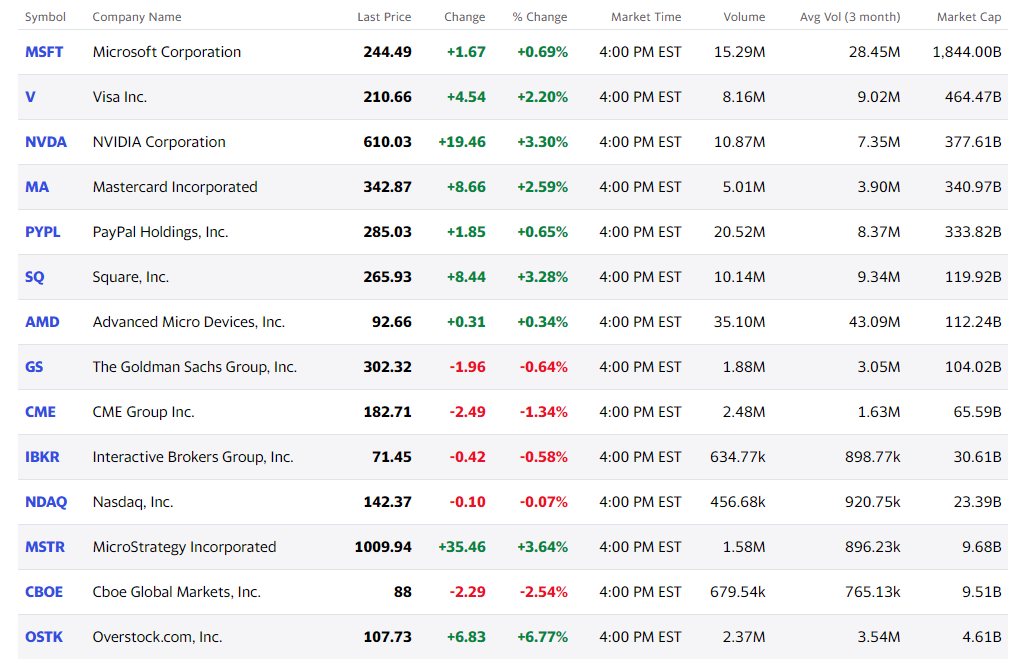
Task: Select the MicroStrategy Incorporated company name
Action: pyautogui.click(x=184, y=547)
